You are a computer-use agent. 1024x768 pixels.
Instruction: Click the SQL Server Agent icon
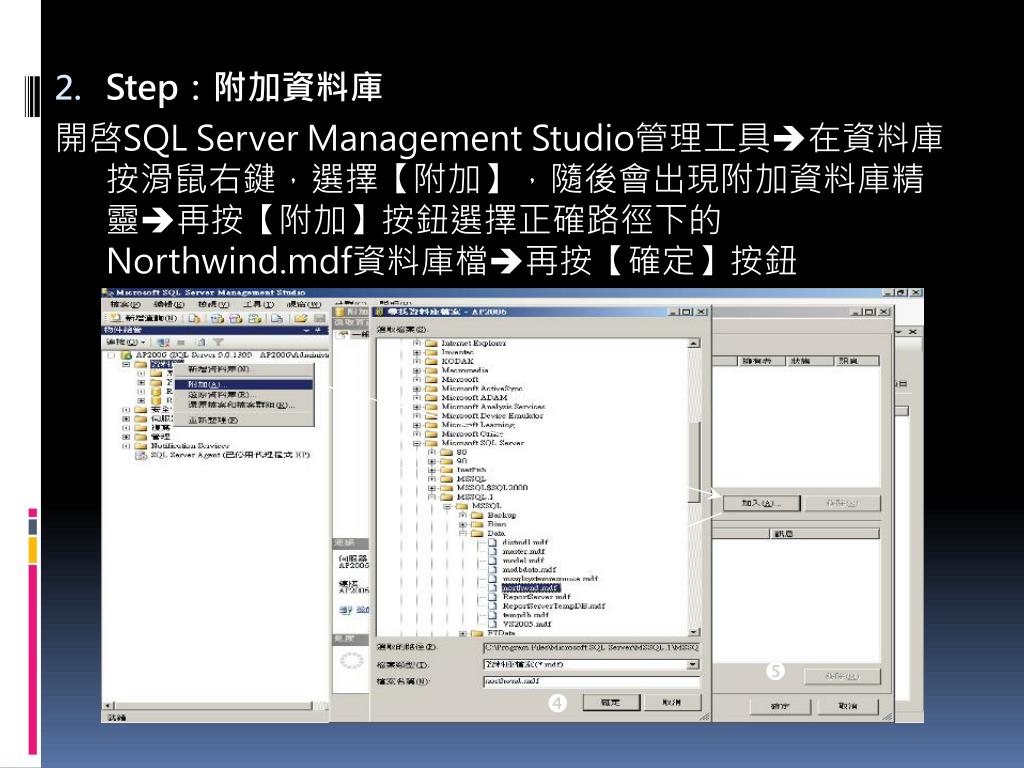coord(141,455)
